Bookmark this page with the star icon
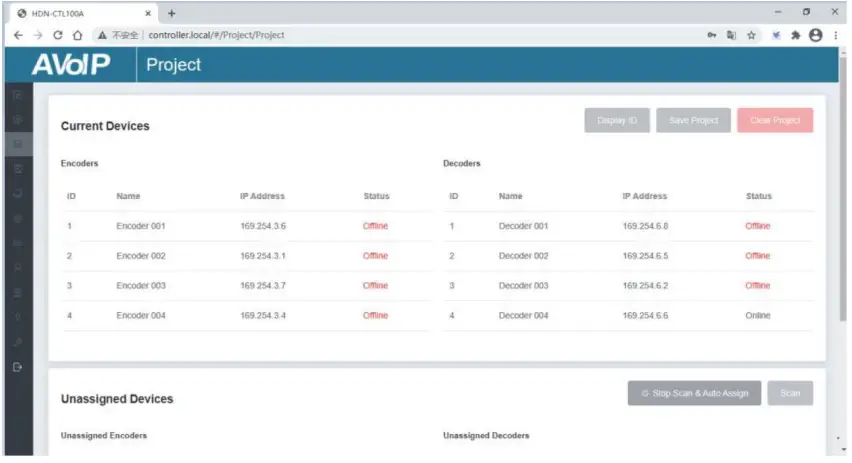This screenshot has height=463, width=852. point(751,35)
